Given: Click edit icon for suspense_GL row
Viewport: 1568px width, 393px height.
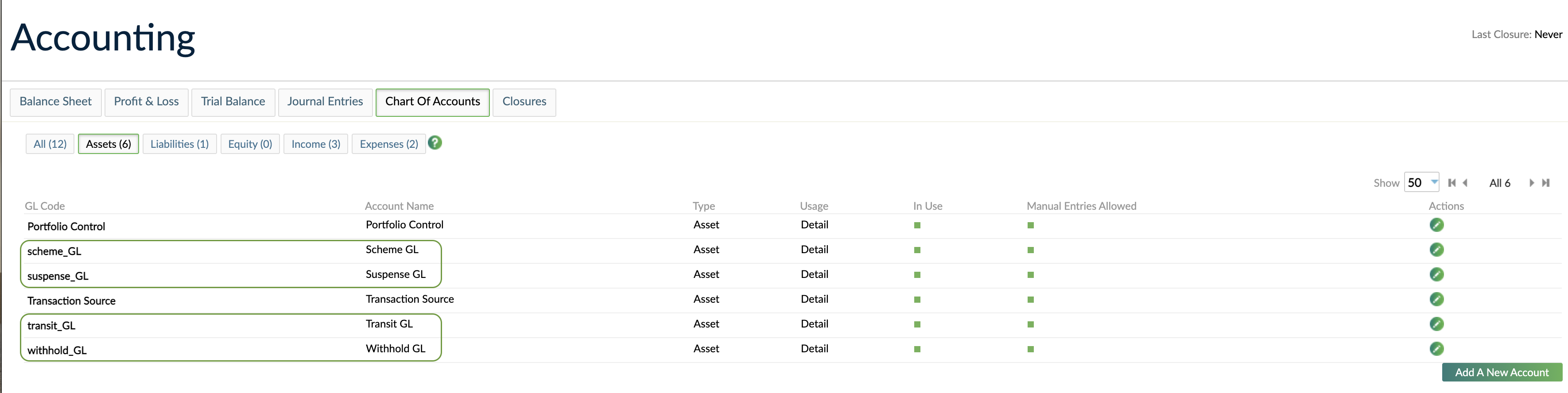Looking at the screenshot, I should (x=1436, y=274).
